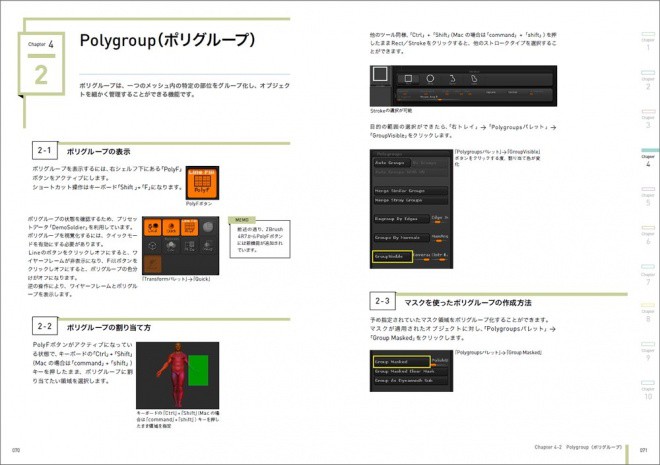Toggle the second orange Quick panel icon
The width and height of the screenshot is (660, 465).
pyautogui.click(x=171, y=228)
